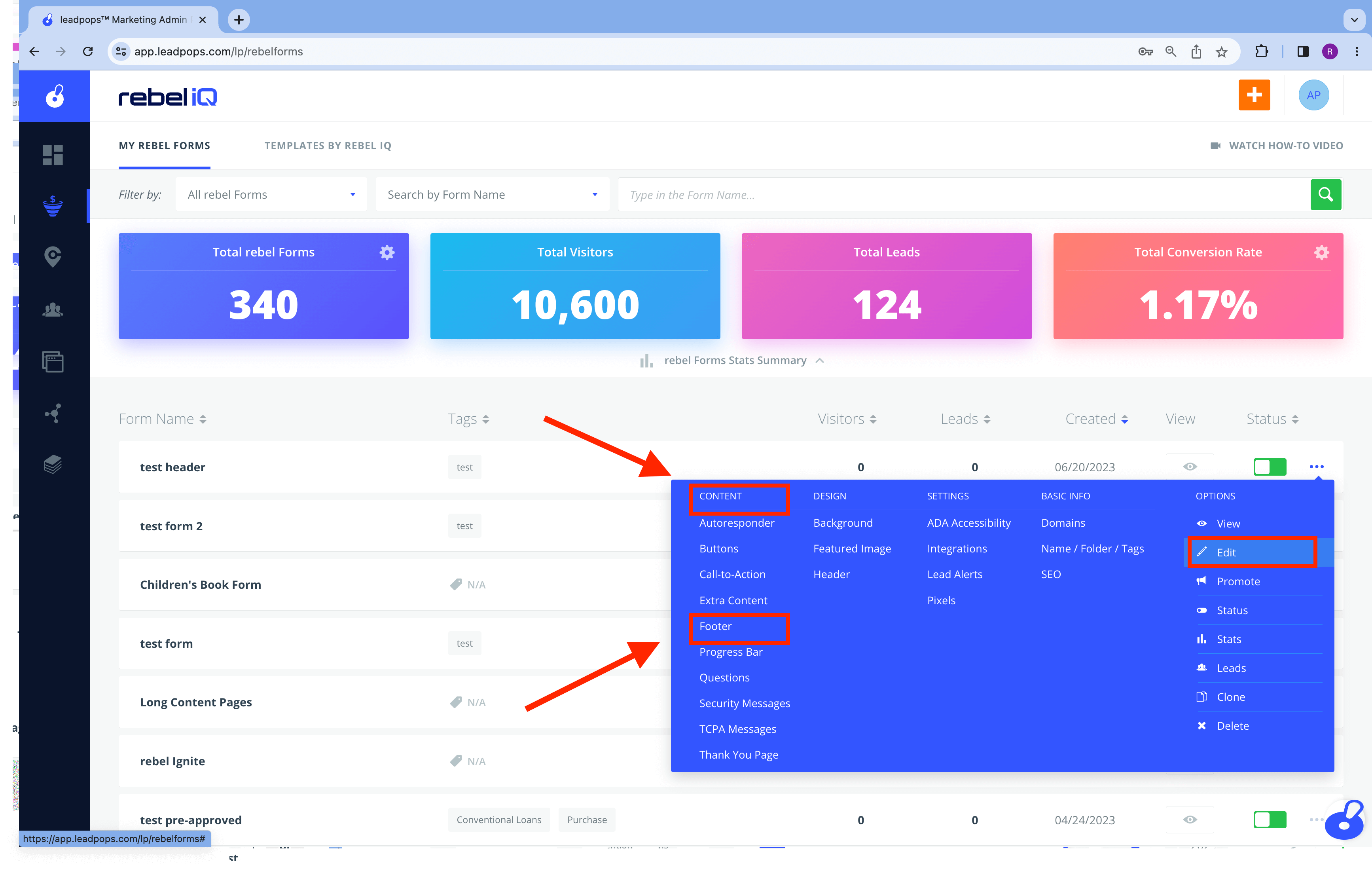Open the Thank You Page option
The height and width of the screenshot is (869, 1372).
tap(738, 755)
